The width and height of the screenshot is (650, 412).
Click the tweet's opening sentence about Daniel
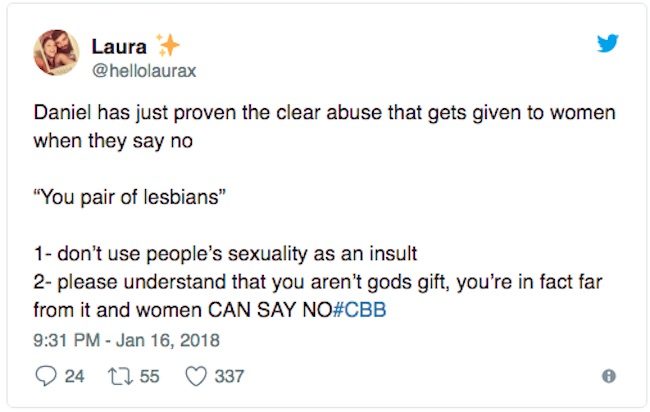click(x=324, y=113)
